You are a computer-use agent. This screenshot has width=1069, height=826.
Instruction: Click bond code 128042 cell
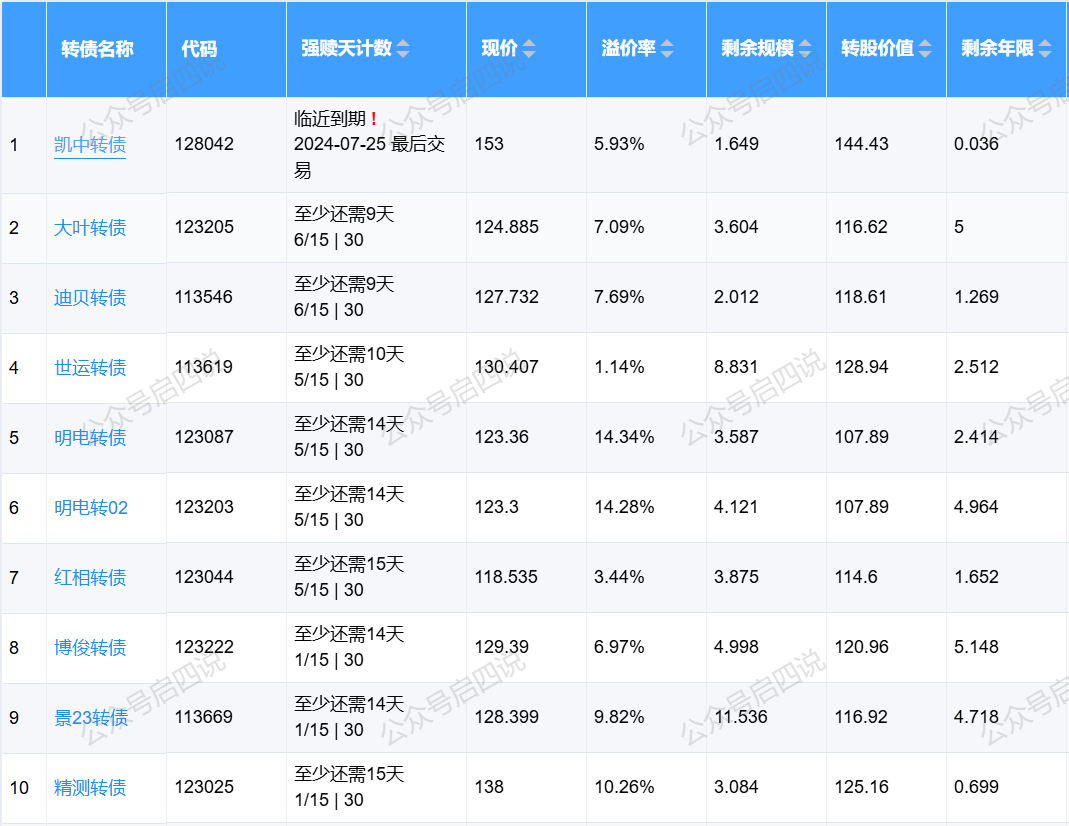204,144
